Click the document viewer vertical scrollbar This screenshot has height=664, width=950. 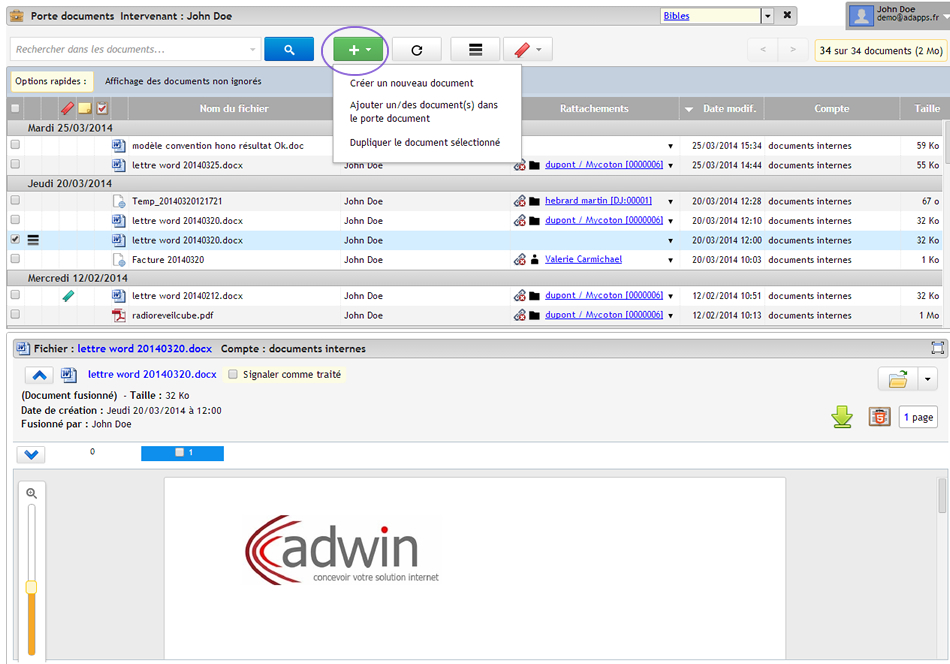(x=942, y=496)
